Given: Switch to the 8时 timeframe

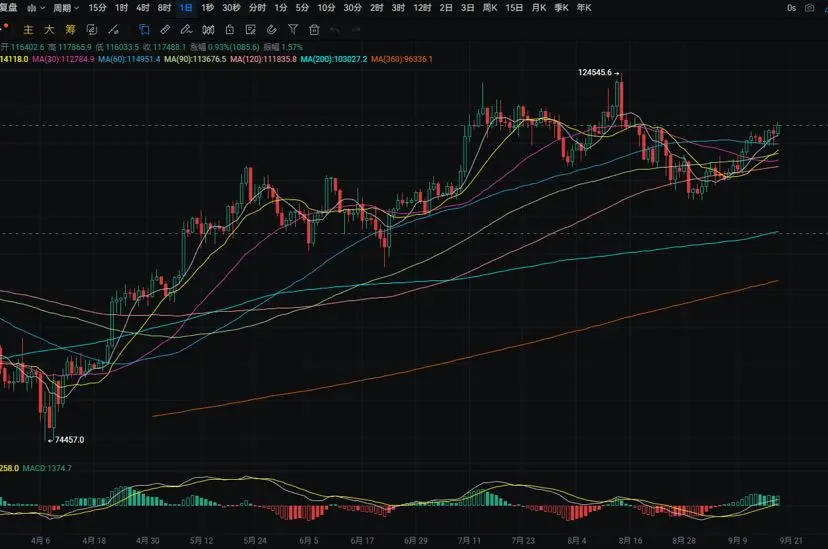Looking at the screenshot, I should pos(164,8).
